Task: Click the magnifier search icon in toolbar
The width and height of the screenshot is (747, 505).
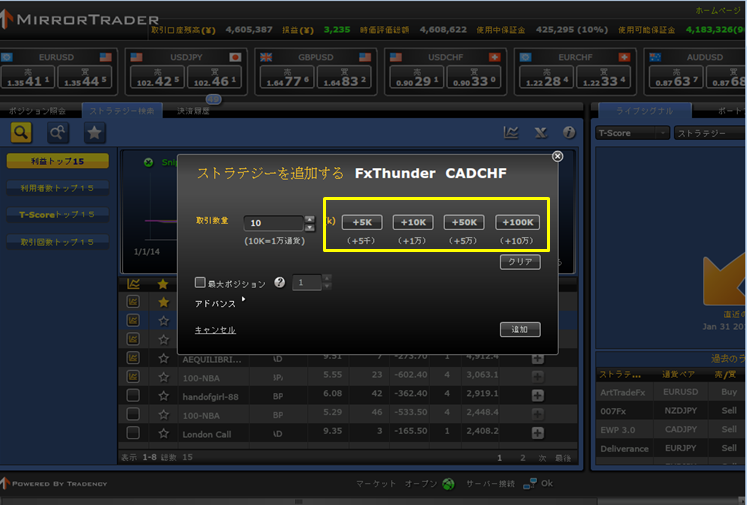Action: pos(21,132)
